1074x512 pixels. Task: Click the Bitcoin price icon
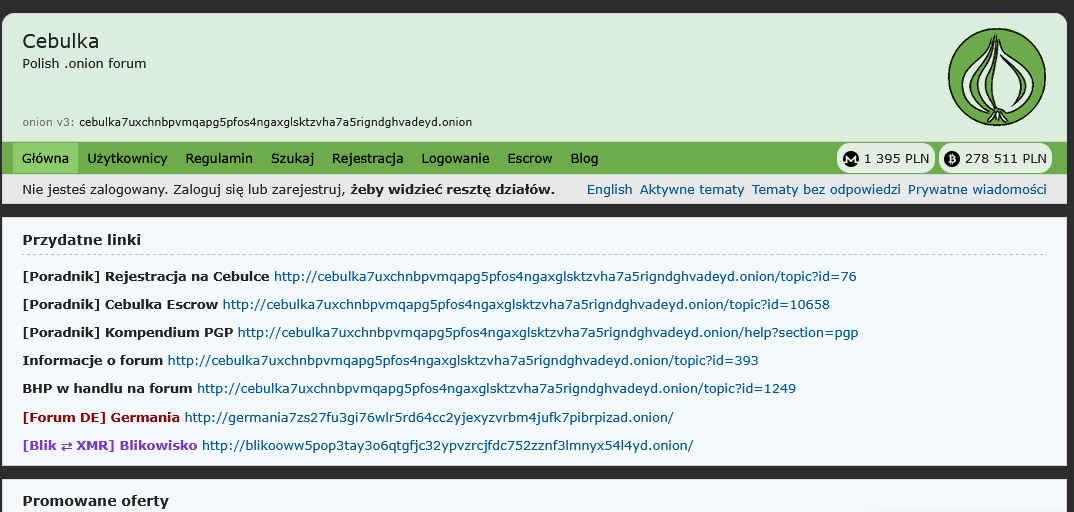coord(952,158)
